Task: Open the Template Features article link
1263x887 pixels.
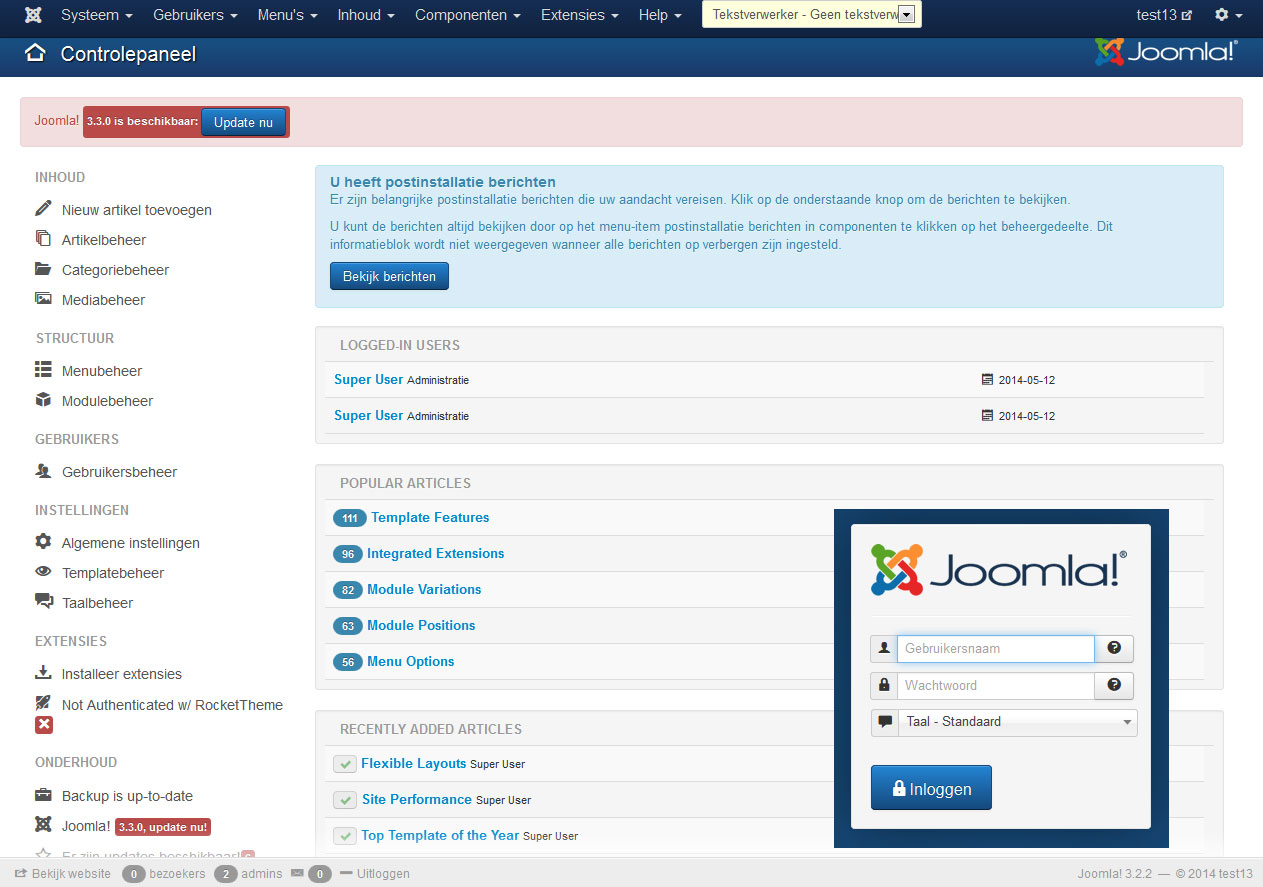Action: (x=430, y=517)
